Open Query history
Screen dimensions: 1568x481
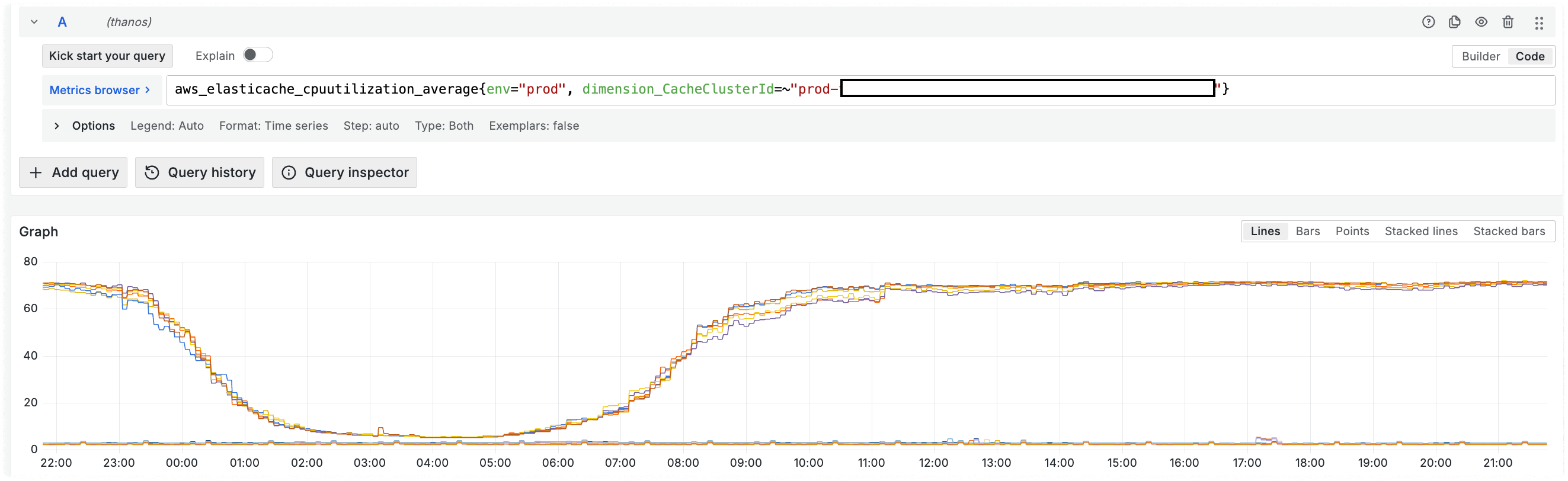tap(200, 173)
